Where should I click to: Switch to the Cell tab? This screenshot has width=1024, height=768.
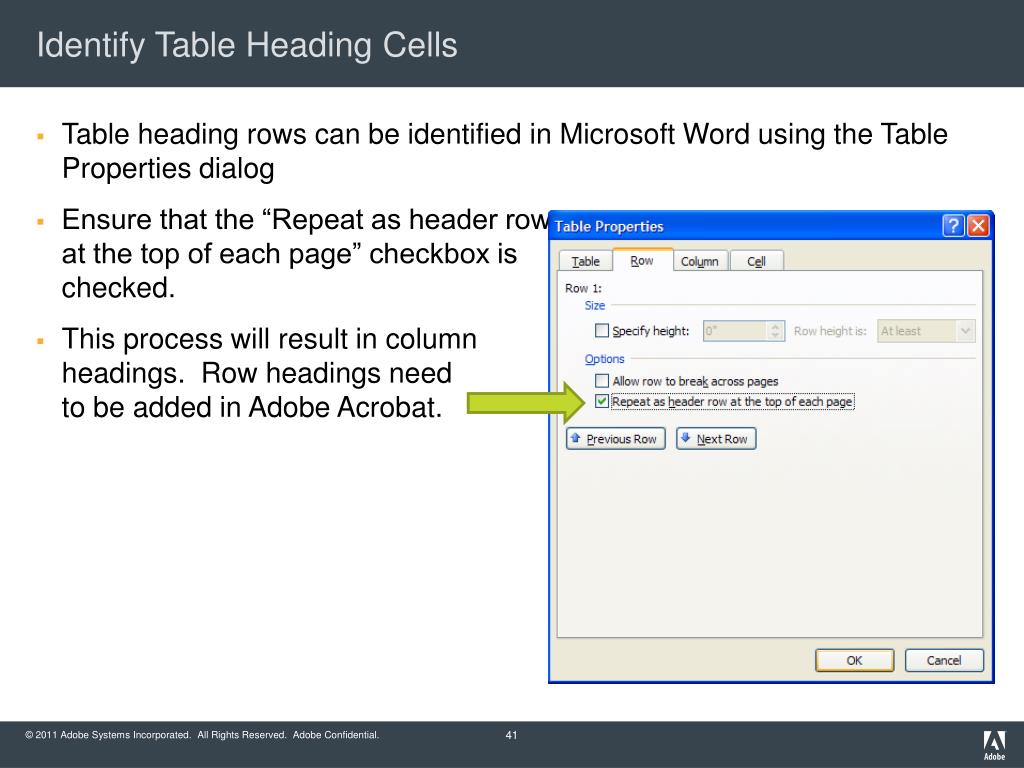point(757,260)
